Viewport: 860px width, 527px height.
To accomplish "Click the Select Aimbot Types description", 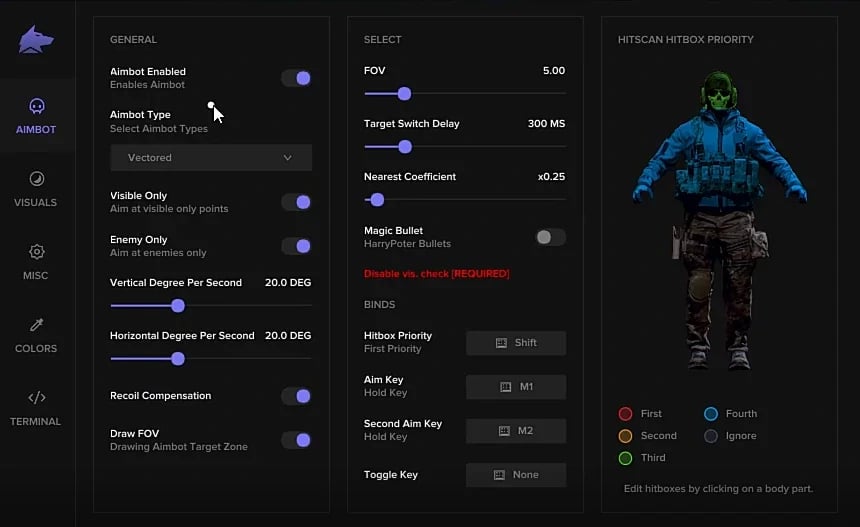I will 159,128.
